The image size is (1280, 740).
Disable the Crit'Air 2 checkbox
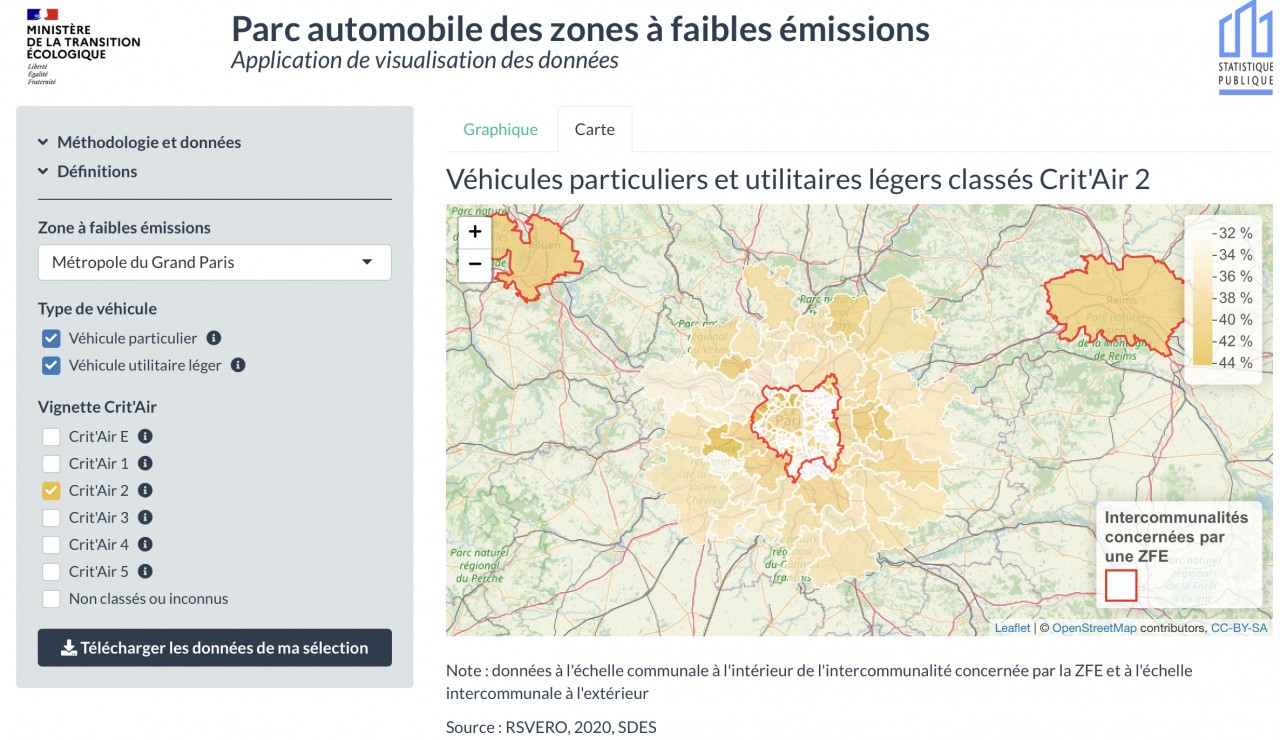coord(51,491)
